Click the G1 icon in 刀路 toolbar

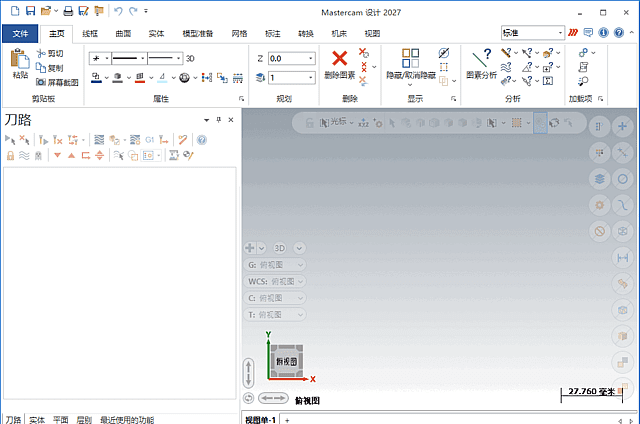(149, 140)
